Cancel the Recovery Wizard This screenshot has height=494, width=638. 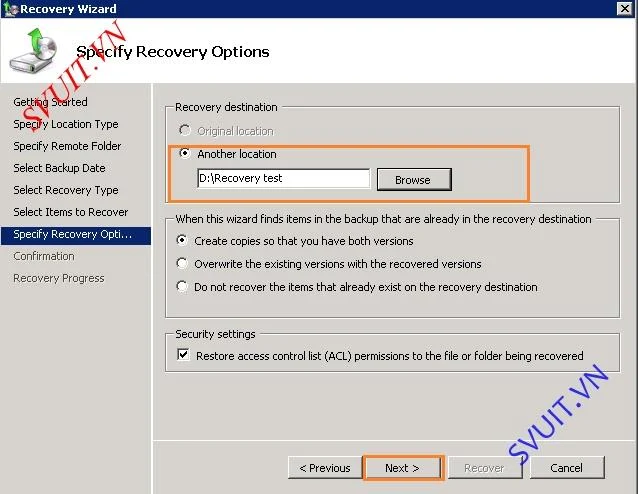pyautogui.click(x=567, y=468)
